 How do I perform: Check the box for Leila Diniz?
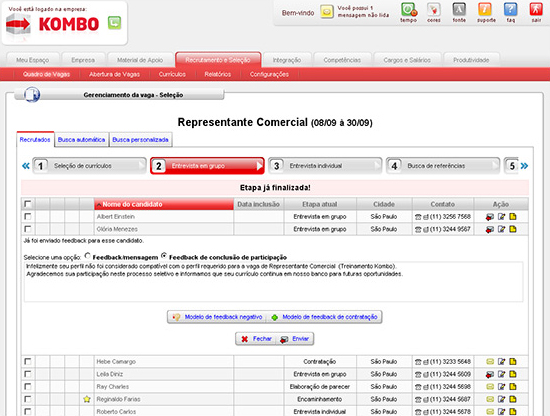pos(27,374)
